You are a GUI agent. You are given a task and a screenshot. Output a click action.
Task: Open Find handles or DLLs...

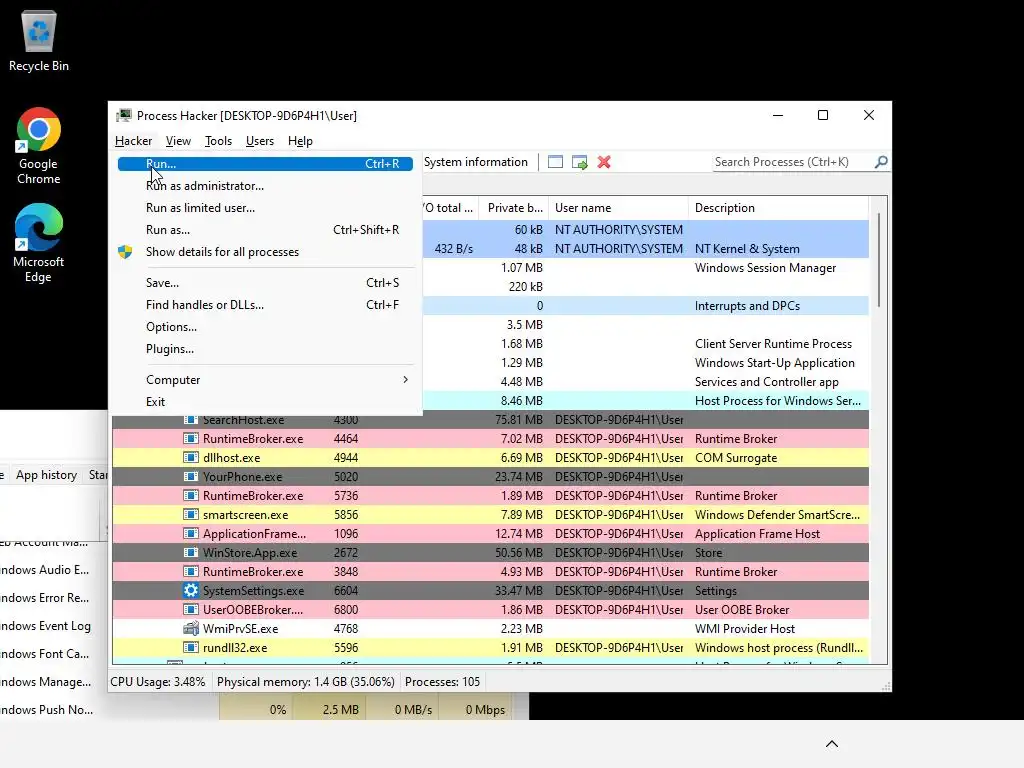(265, 305)
